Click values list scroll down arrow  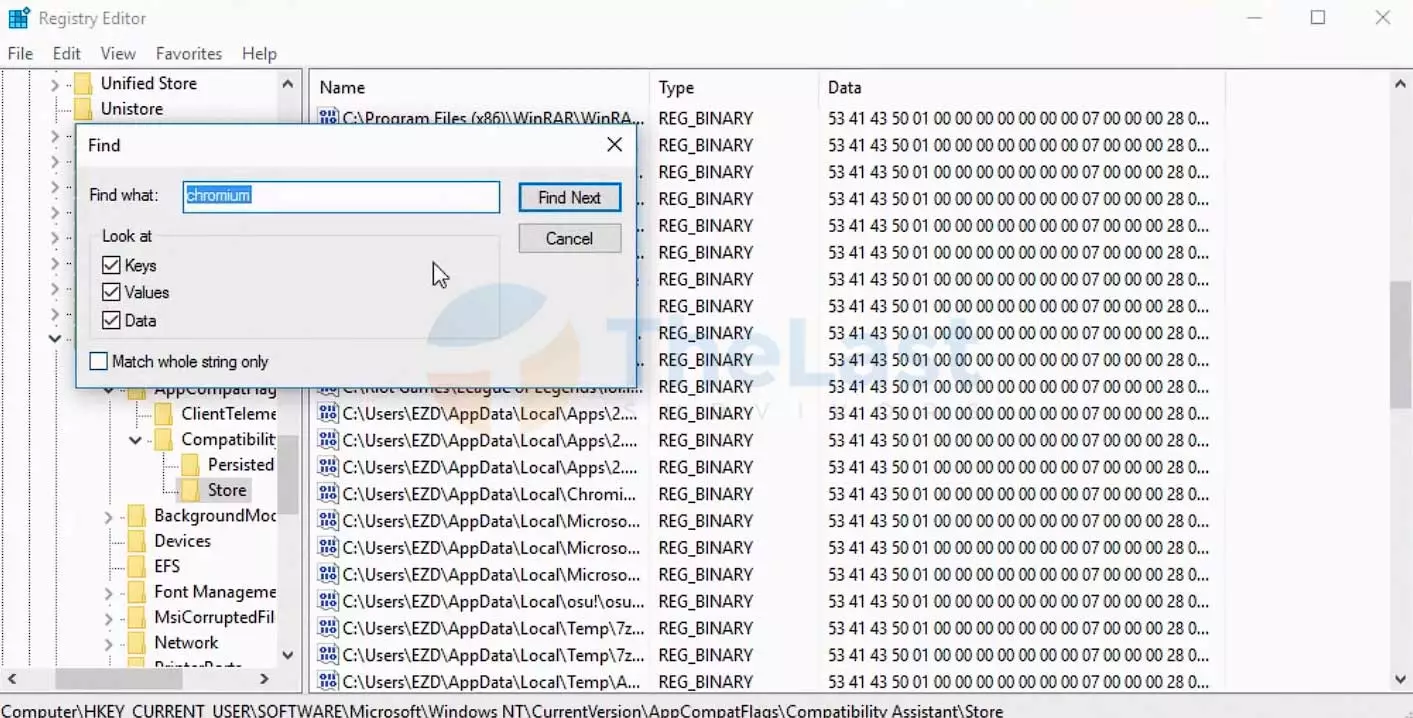click(x=1400, y=679)
